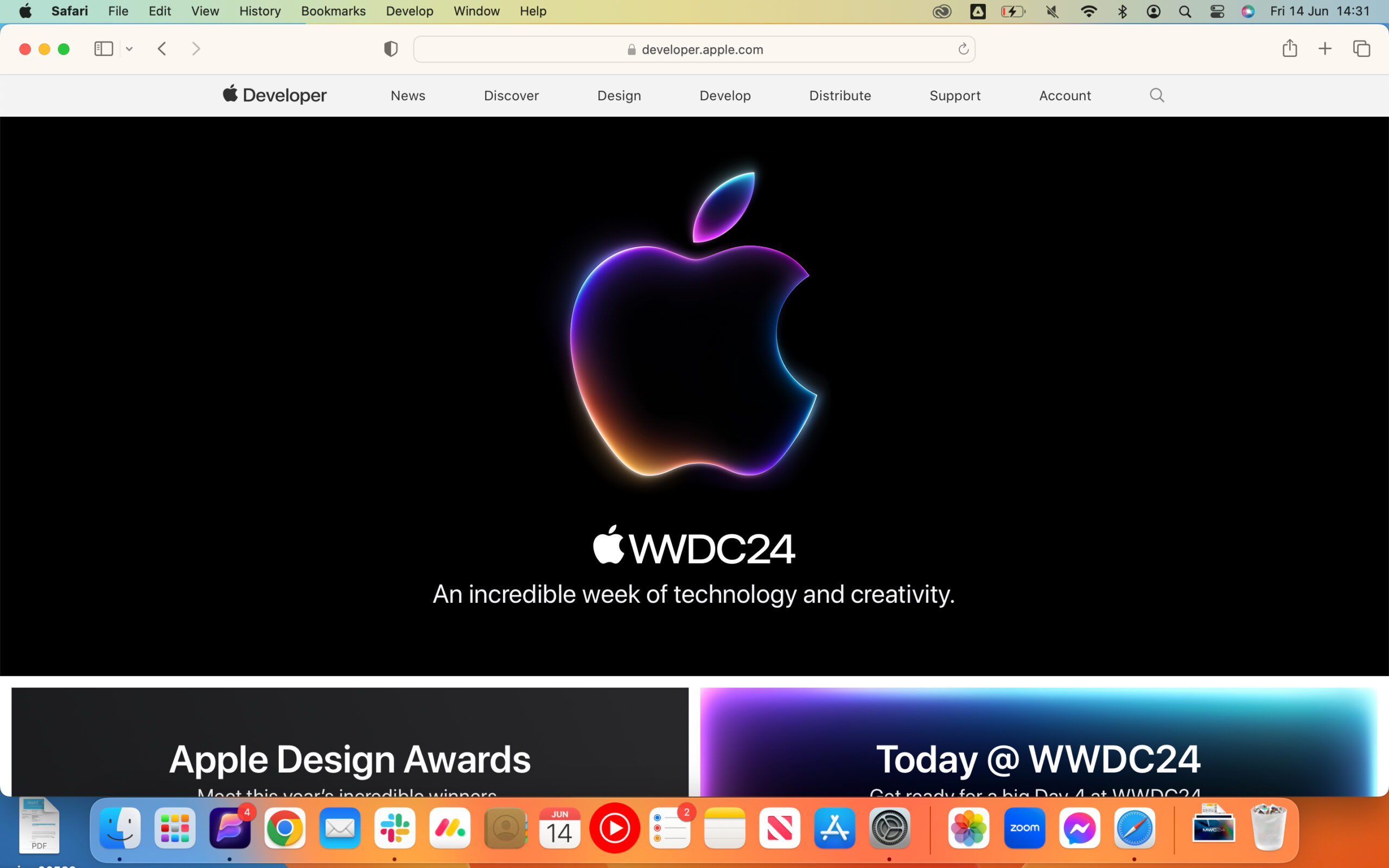Open the History menu
The width and height of the screenshot is (1389, 868).
pyautogui.click(x=259, y=11)
